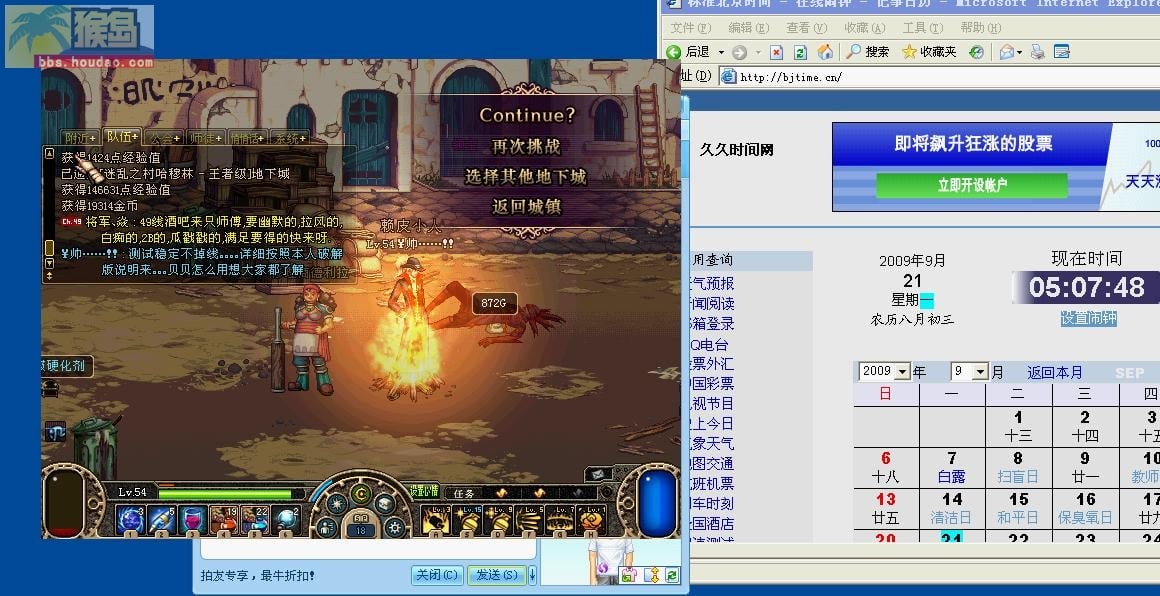Switch to the 系统 chat tab
This screenshot has width=1160, height=596.
click(x=289, y=138)
